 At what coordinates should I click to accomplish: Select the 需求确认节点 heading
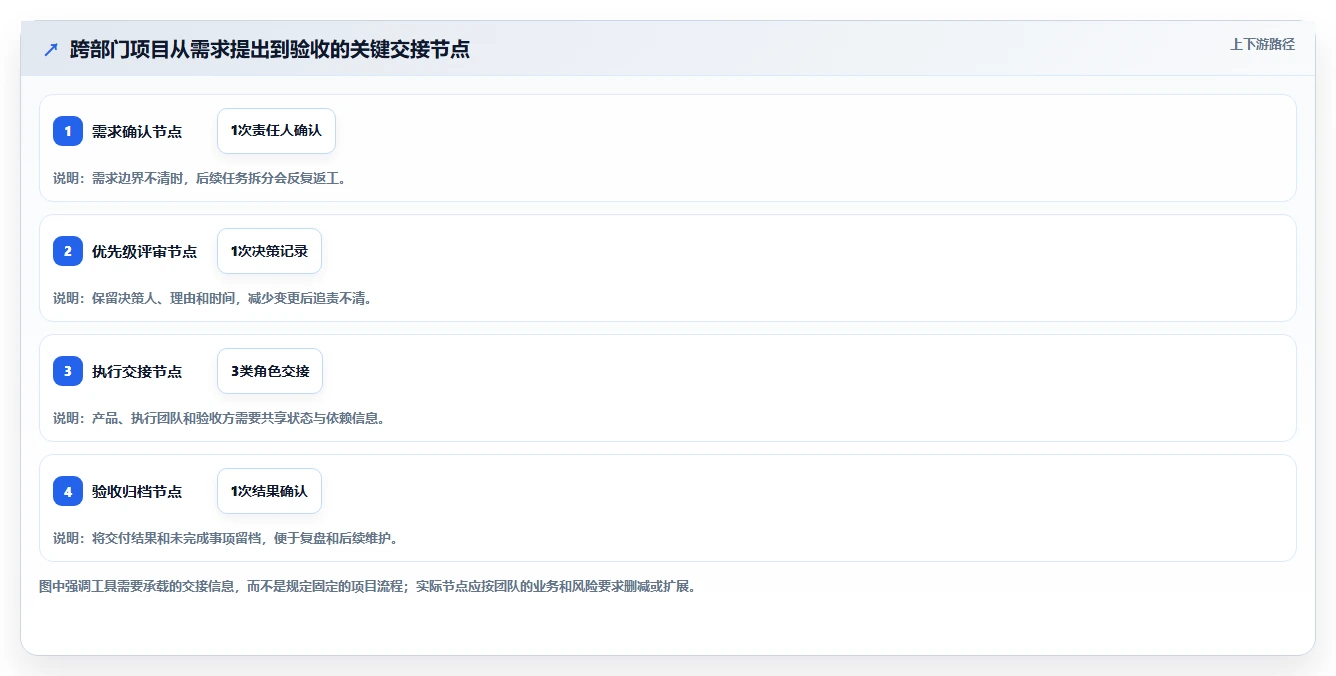point(137,131)
